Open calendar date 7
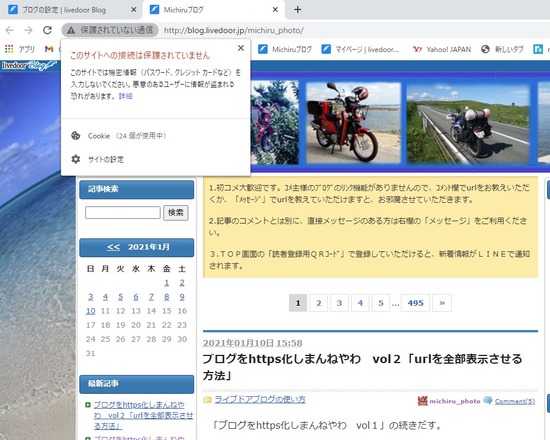 tap(151, 297)
